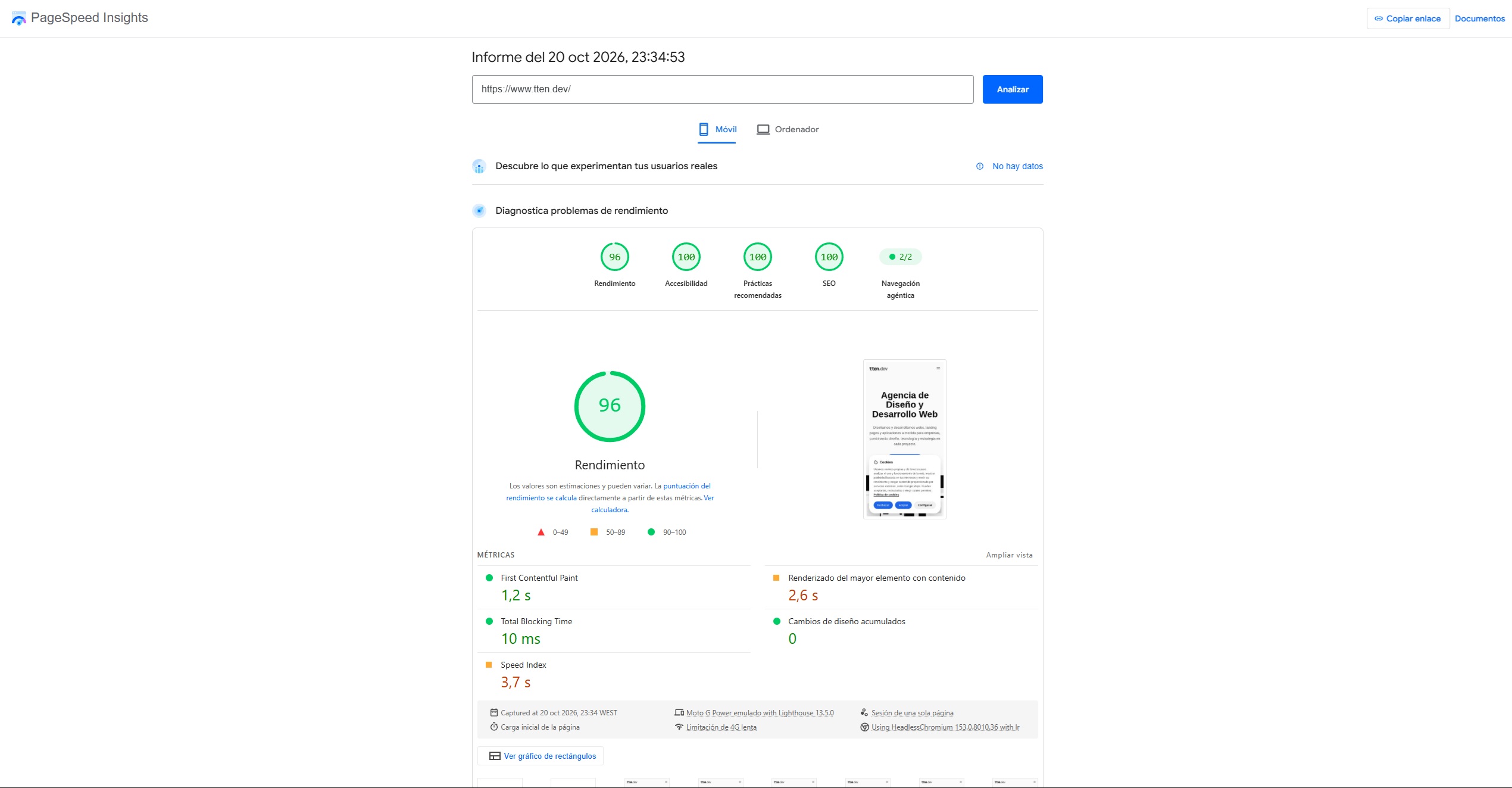Image resolution: width=1512 pixels, height=788 pixels.
Task: Click the mobile page screenshot thumbnail
Action: [905, 439]
